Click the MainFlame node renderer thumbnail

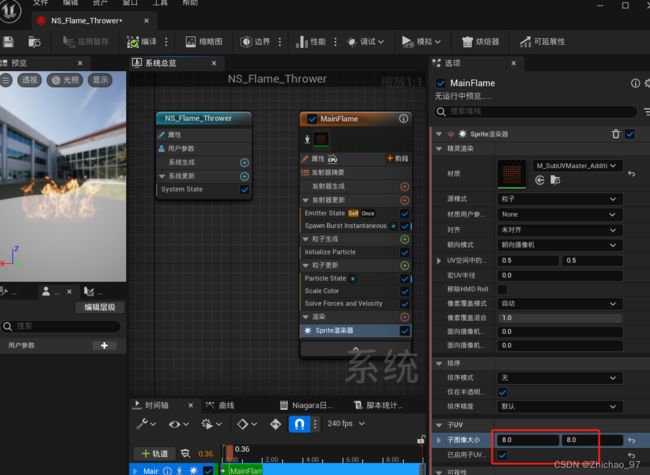coord(321,139)
